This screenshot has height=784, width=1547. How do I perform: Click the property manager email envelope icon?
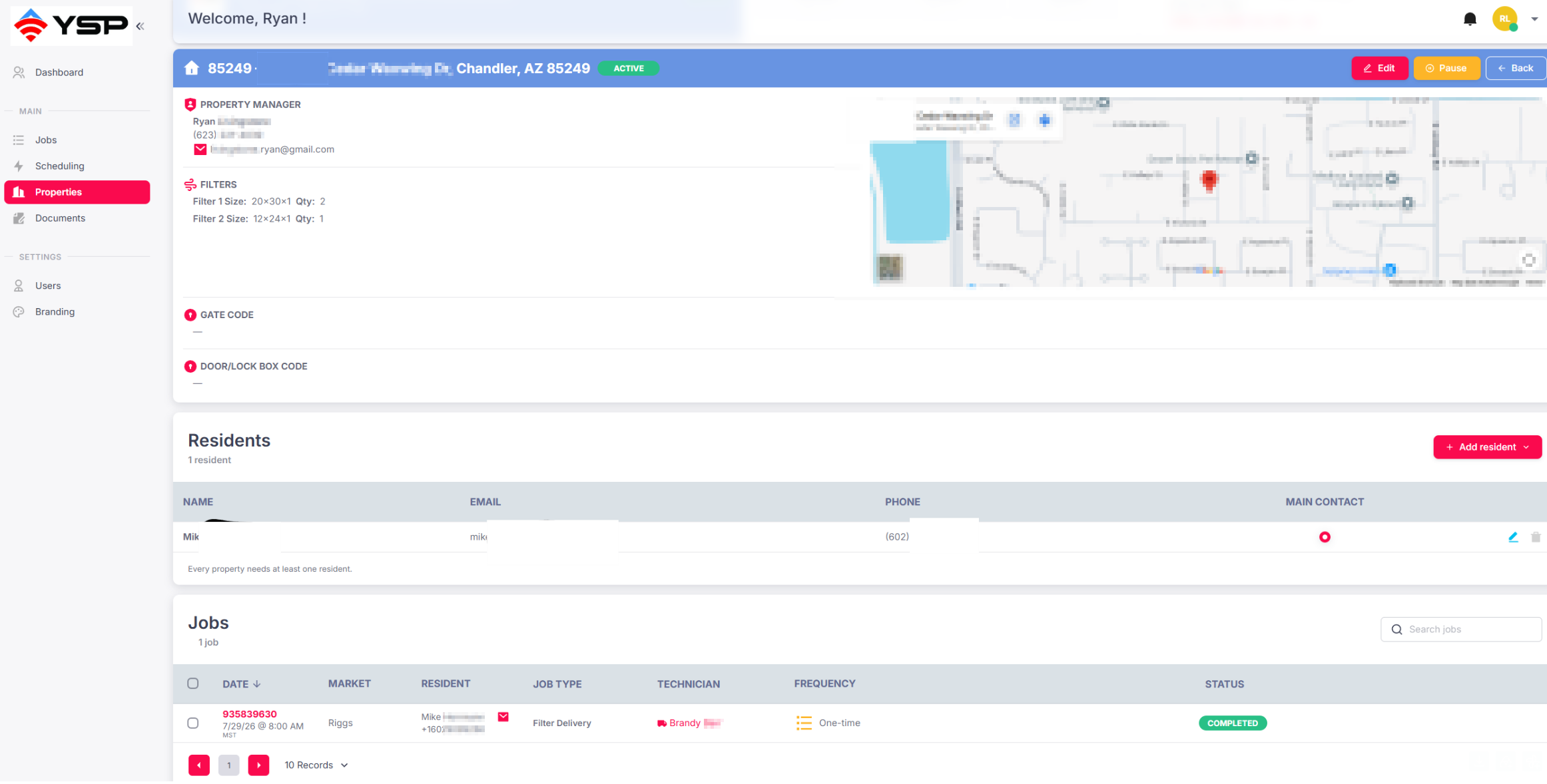click(200, 149)
